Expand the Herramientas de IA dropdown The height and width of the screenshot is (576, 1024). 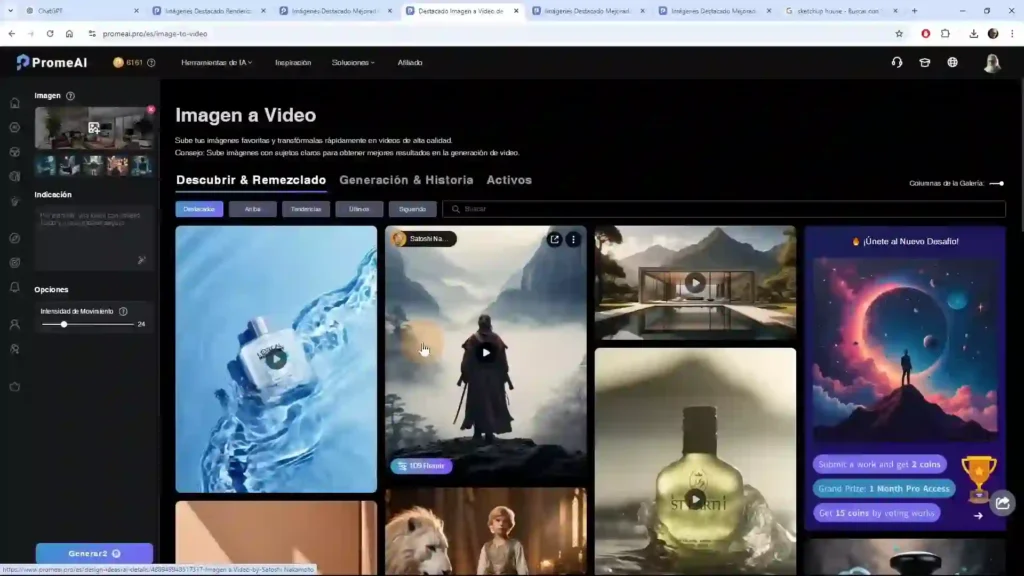coord(216,62)
